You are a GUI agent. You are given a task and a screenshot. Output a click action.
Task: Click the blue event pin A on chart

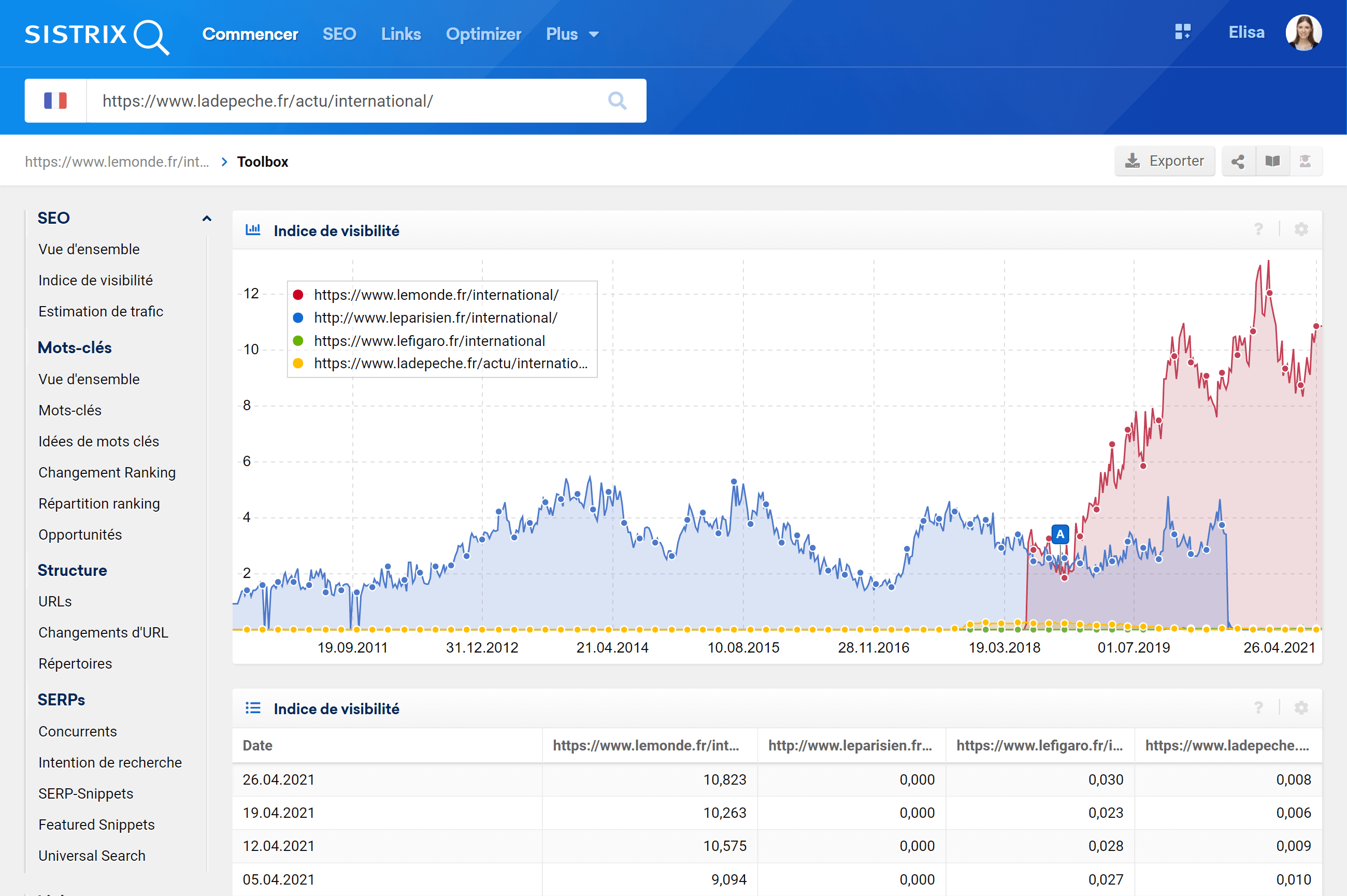tap(1060, 534)
